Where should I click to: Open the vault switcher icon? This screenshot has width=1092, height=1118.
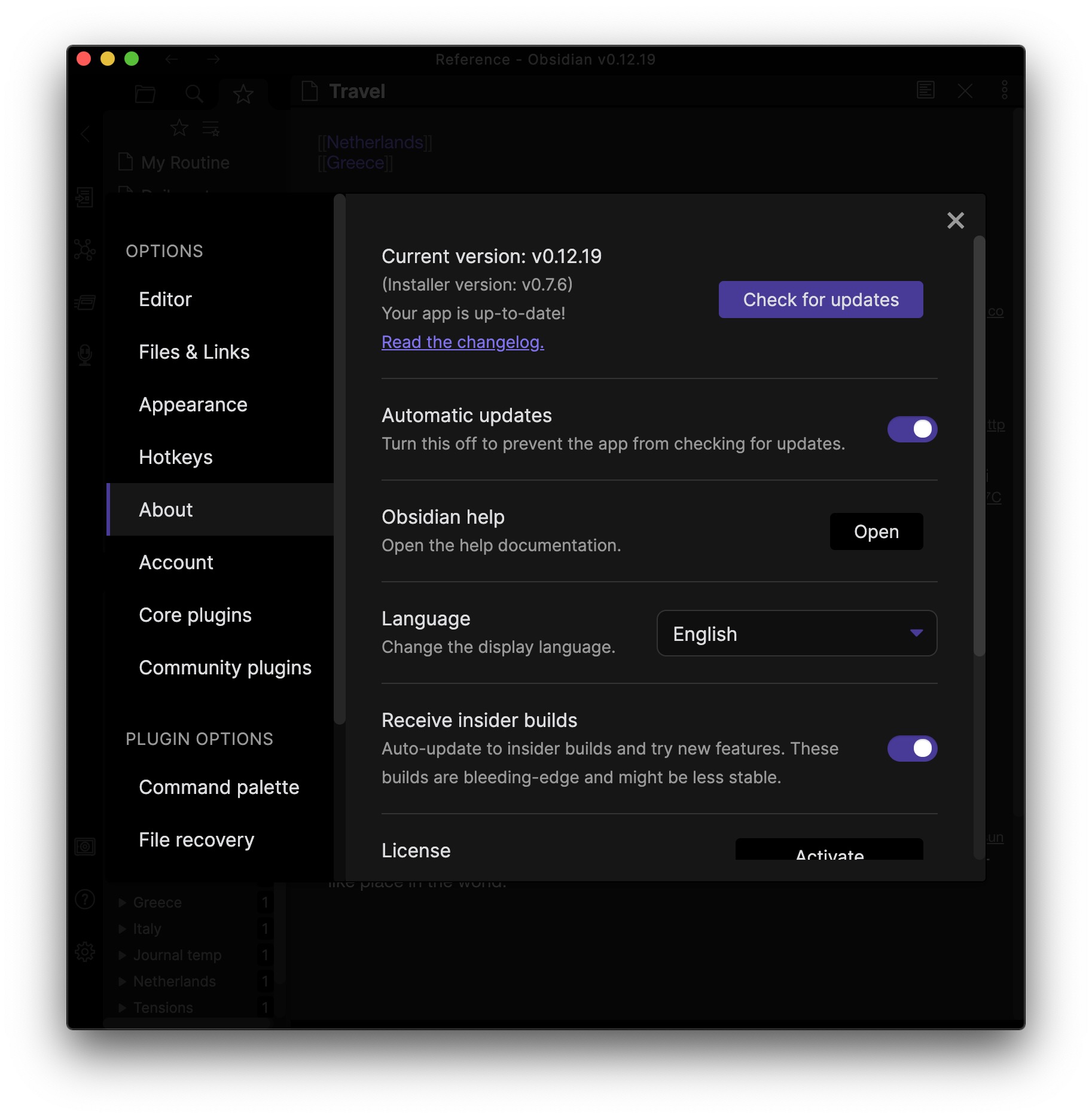tap(84, 846)
